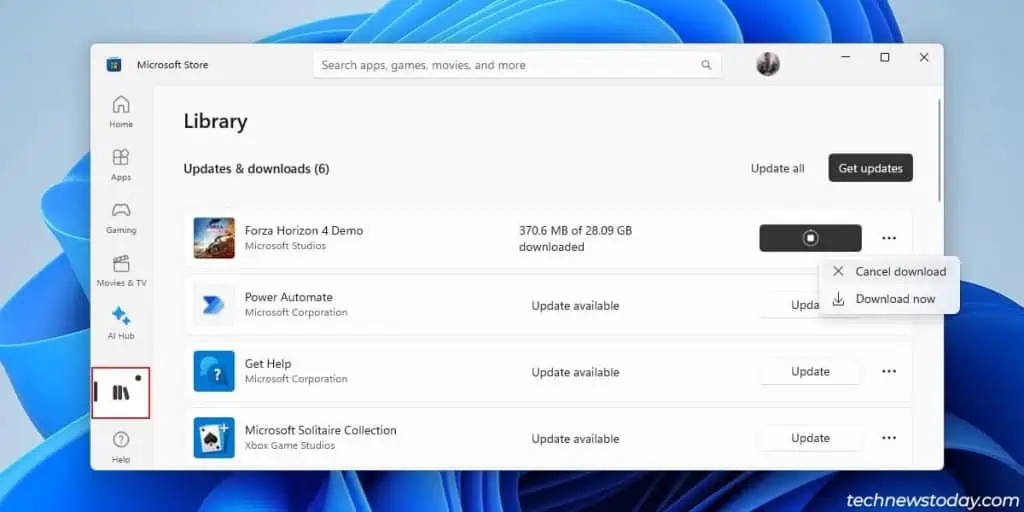Open more options for Microsoft Solitaire Collection
Viewport: 1024px width, 512px height.
pyautogui.click(x=889, y=438)
